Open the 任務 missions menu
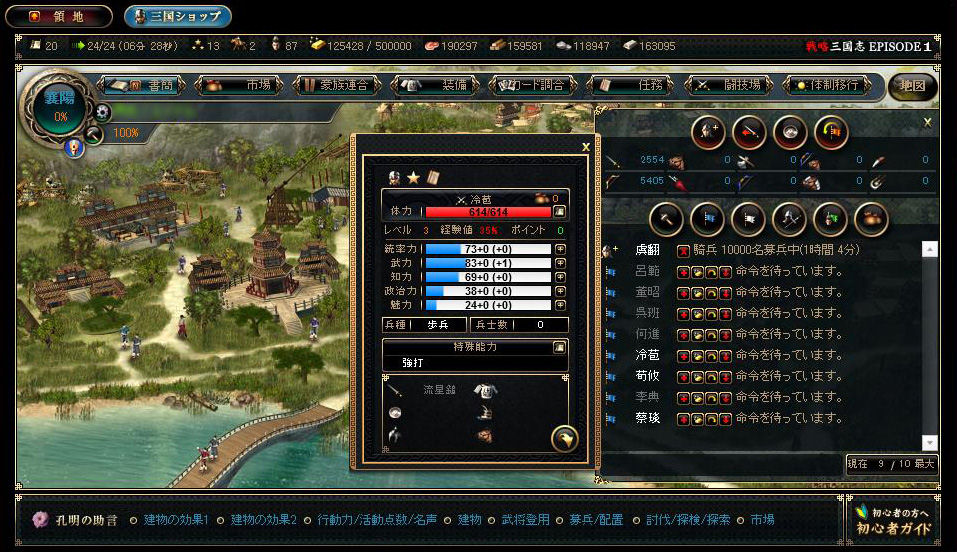Image resolution: width=957 pixels, height=552 pixels. click(631, 85)
